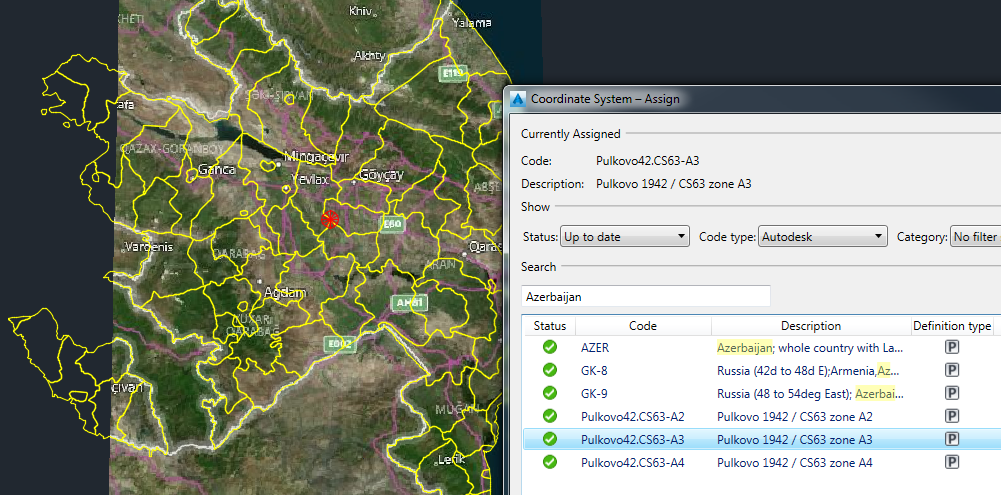Sort the list by the Status column header

[x=550, y=326]
